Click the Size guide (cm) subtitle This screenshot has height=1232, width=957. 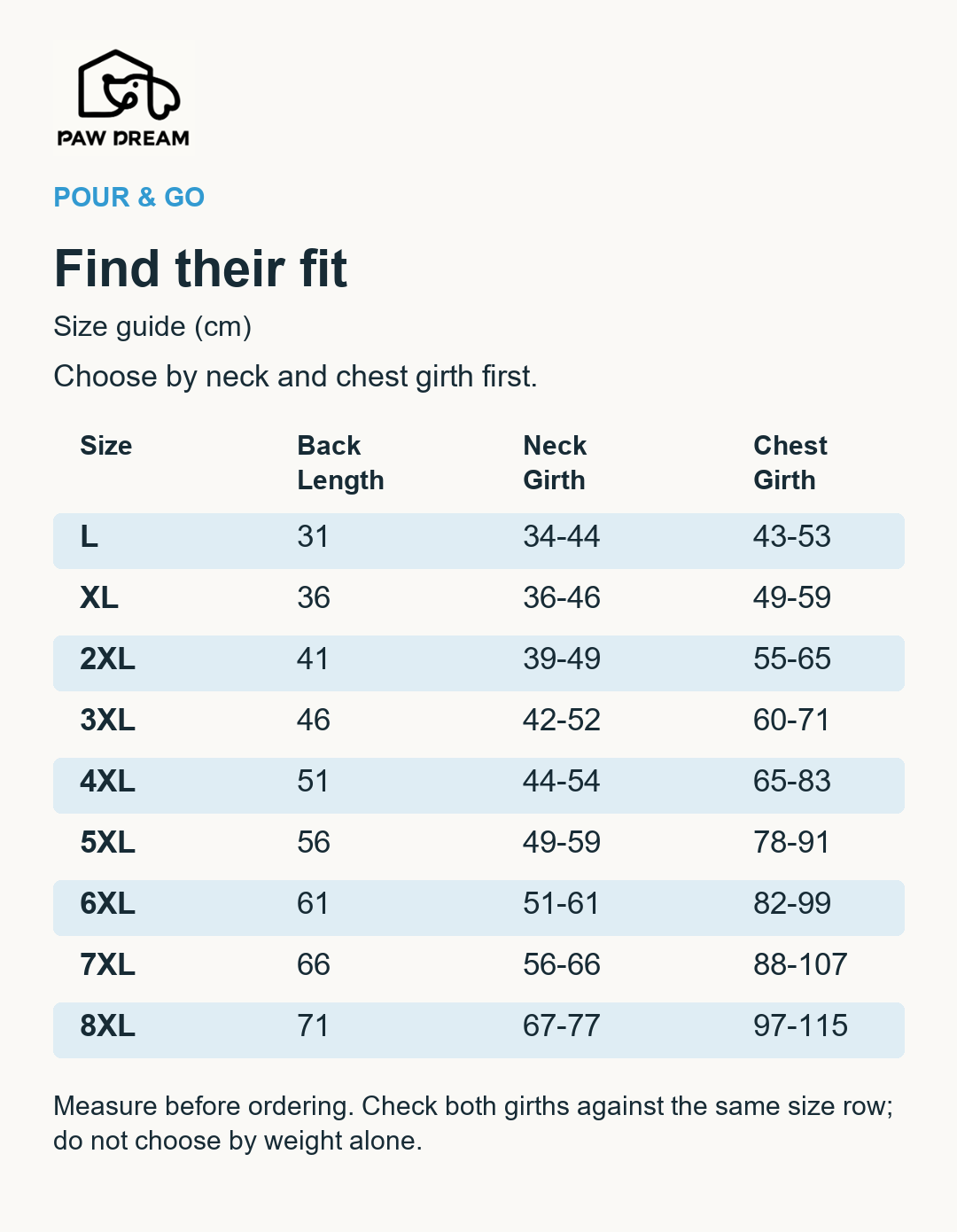[152, 327]
